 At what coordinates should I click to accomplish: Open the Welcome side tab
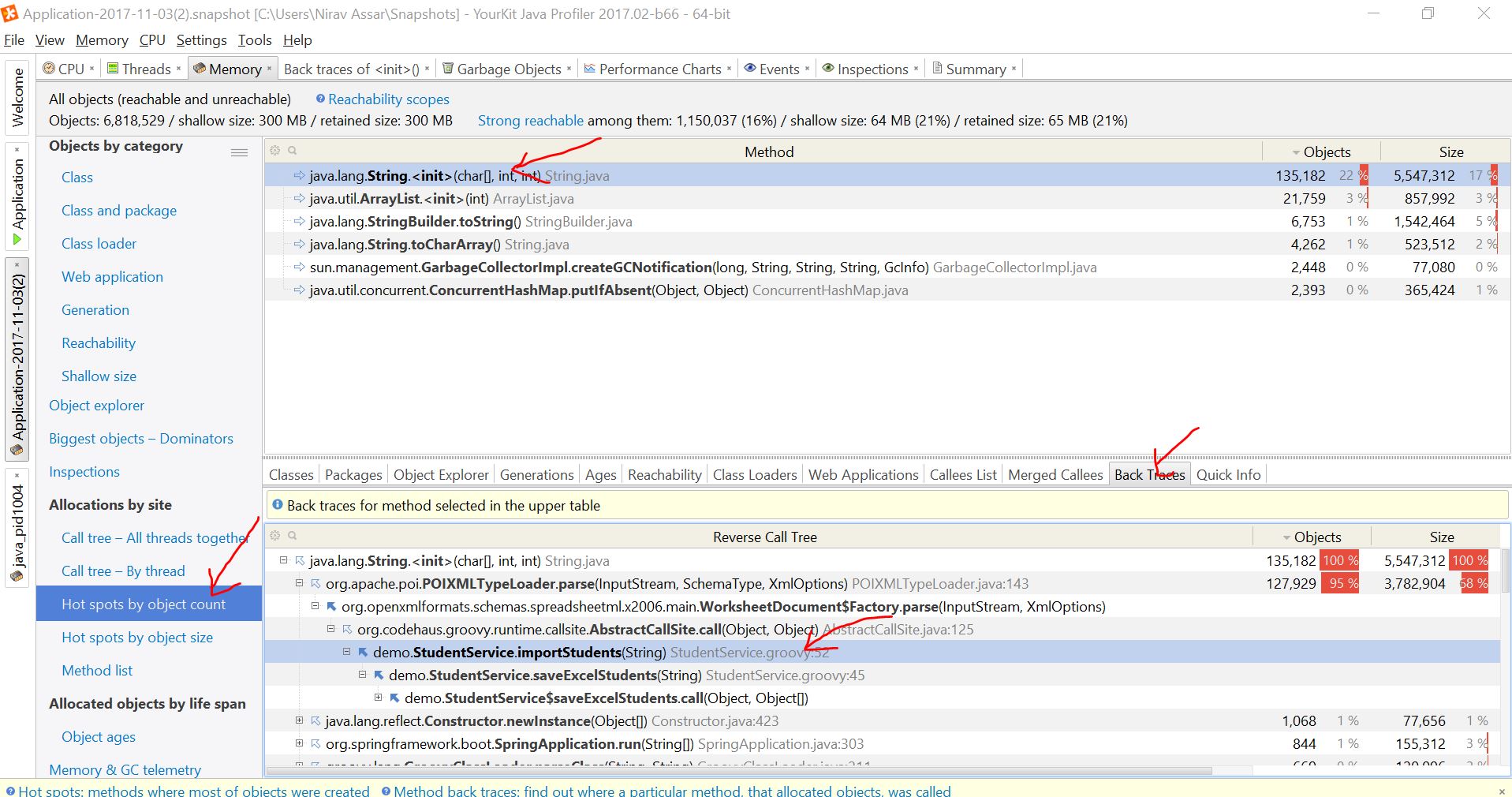pyautogui.click(x=17, y=97)
